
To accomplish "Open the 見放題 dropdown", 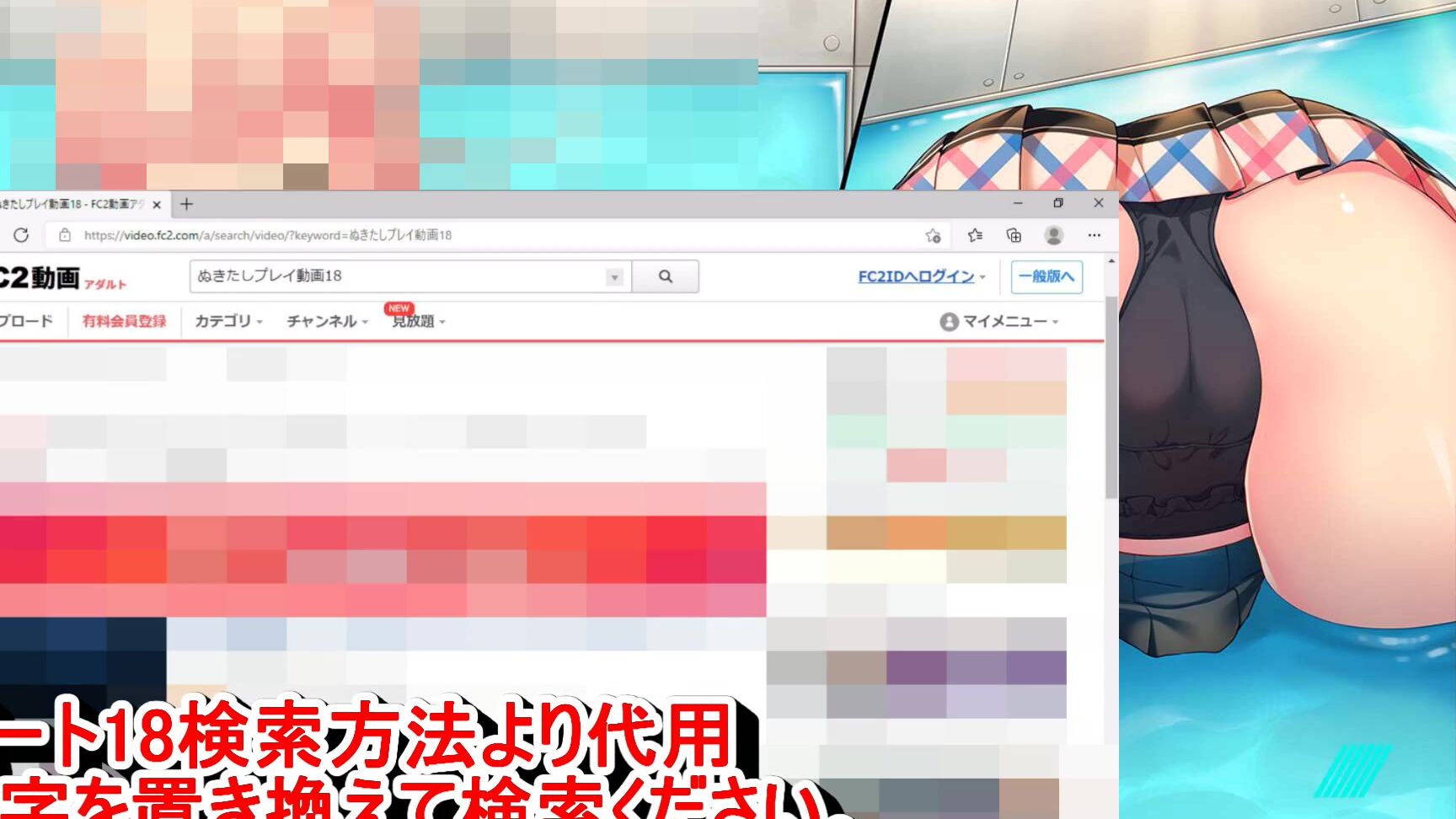I will [x=413, y=322].
